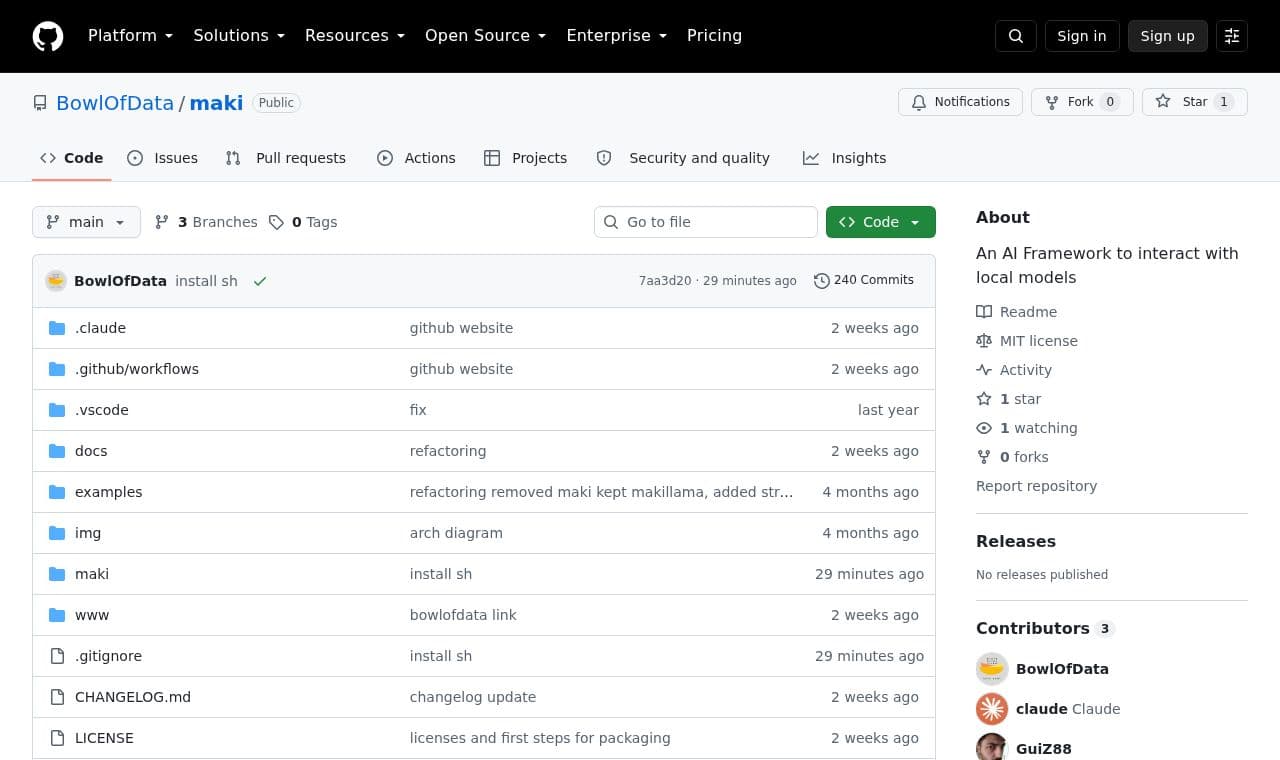This screenshot has height=760, width=1280.
Task: Click the green check status icon
Action: [x=260, y=281]
